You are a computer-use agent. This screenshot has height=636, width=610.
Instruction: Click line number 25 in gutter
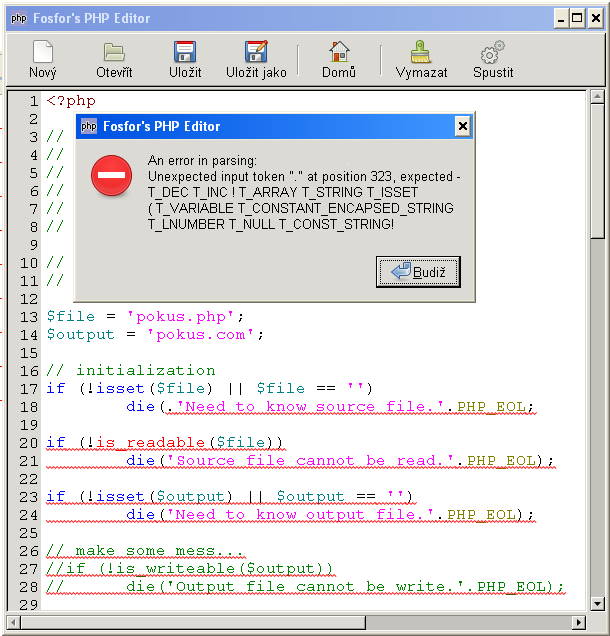29,533
